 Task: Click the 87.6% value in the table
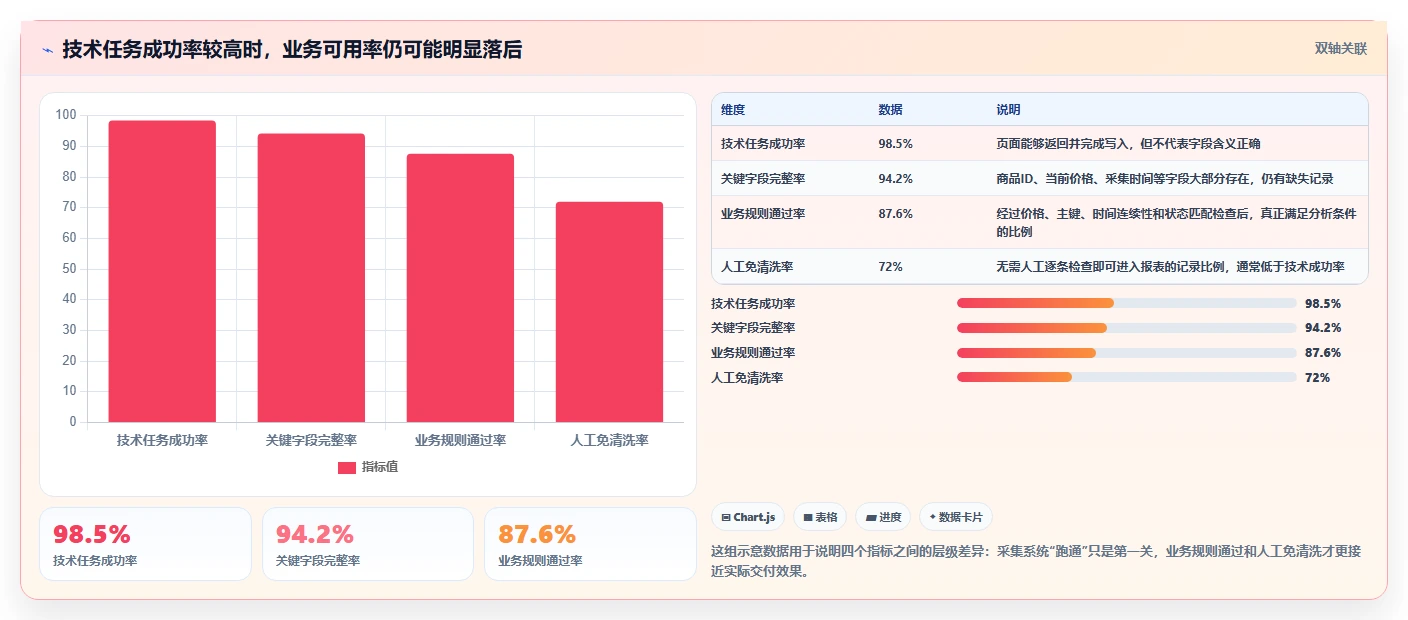(896, 214)
